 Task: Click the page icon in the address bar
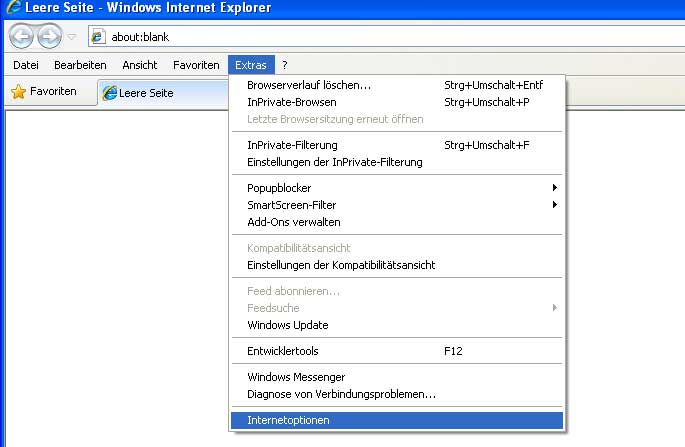[x=97, y=36]
